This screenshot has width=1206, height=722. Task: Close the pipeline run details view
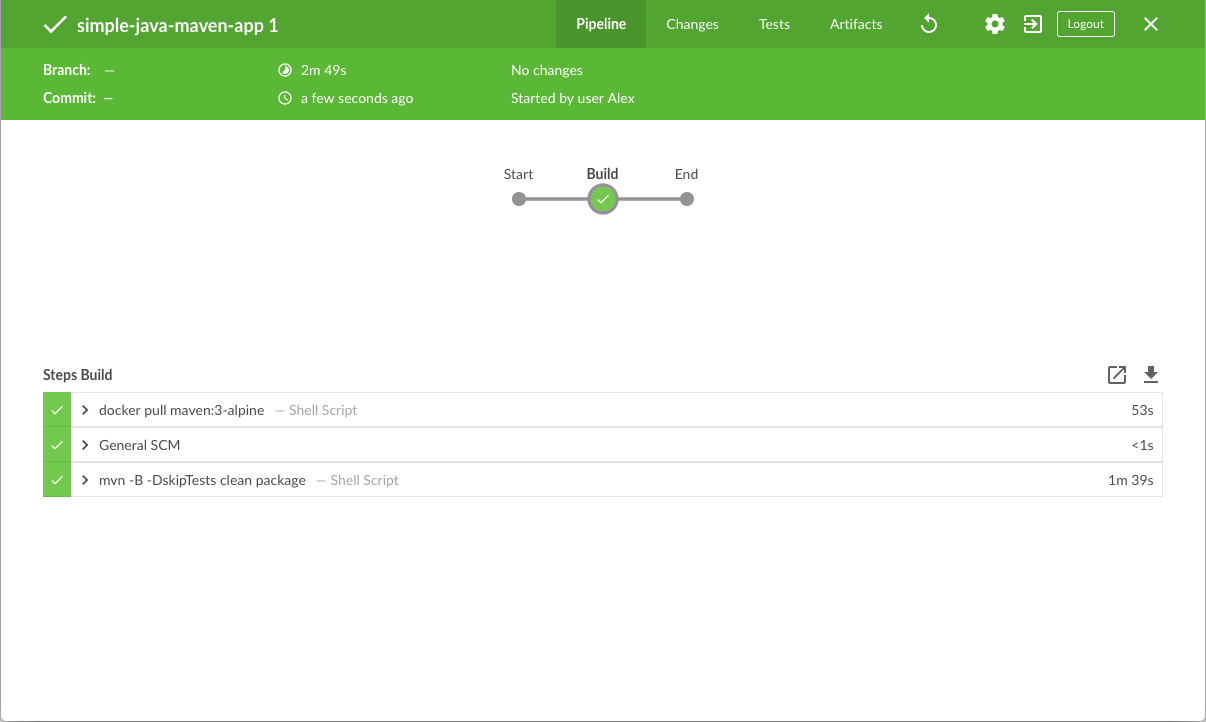click(1151, 24)
